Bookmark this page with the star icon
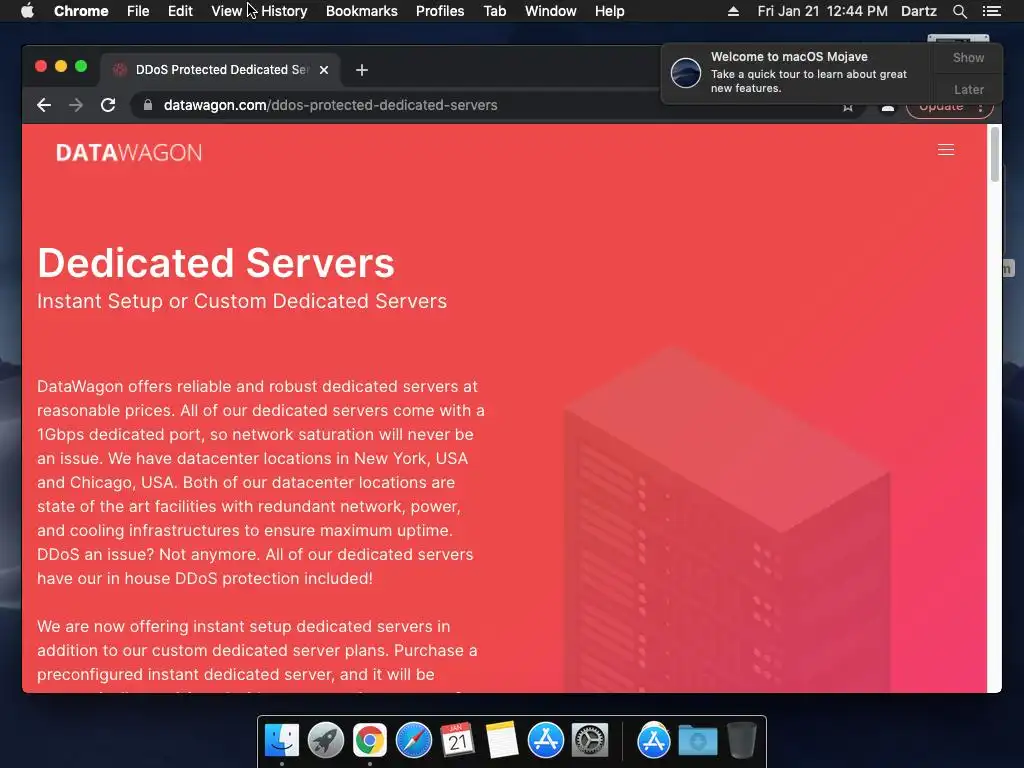 point(848,108)
